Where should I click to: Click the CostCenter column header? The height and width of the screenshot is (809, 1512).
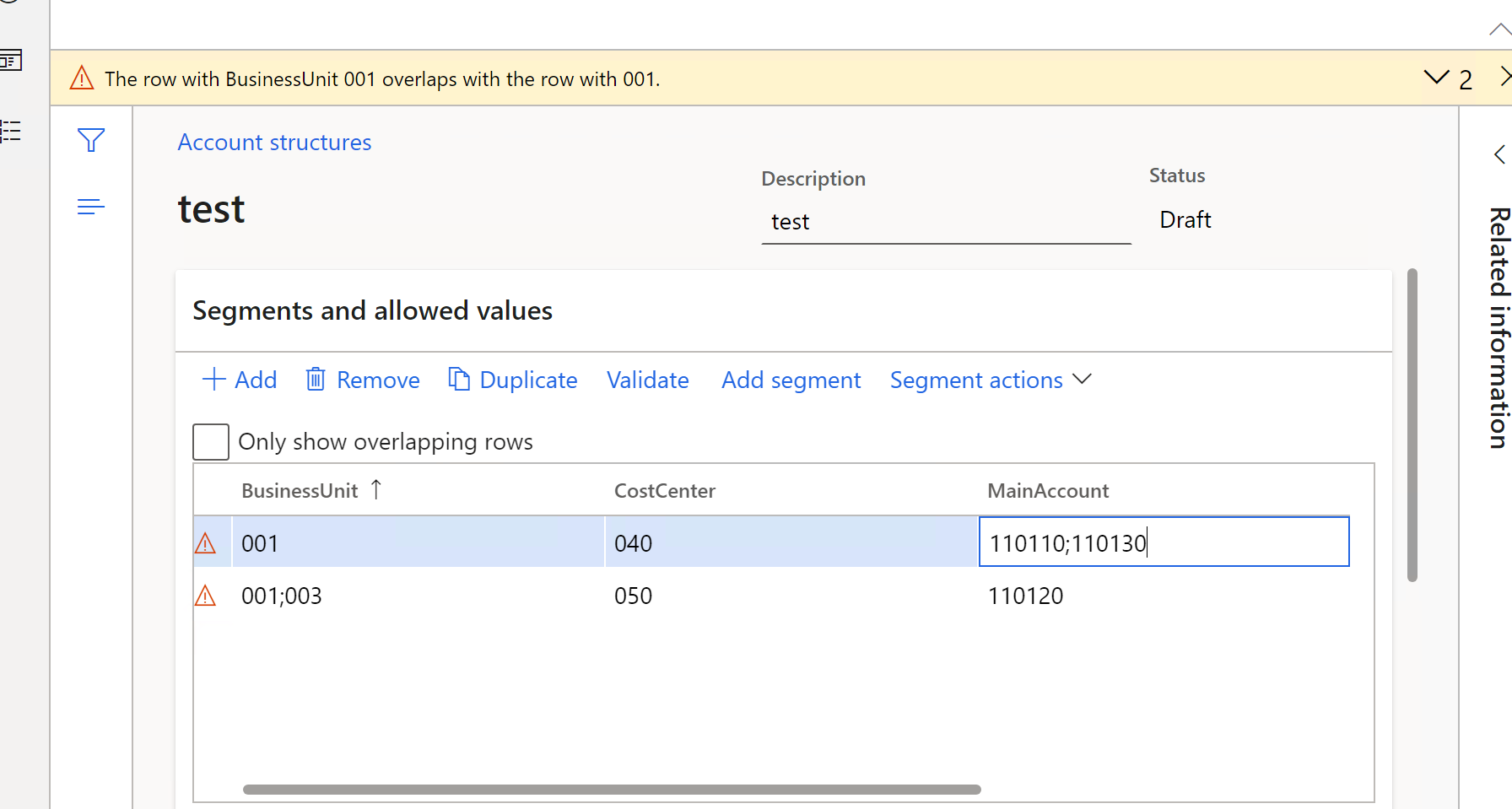[665, 491]
